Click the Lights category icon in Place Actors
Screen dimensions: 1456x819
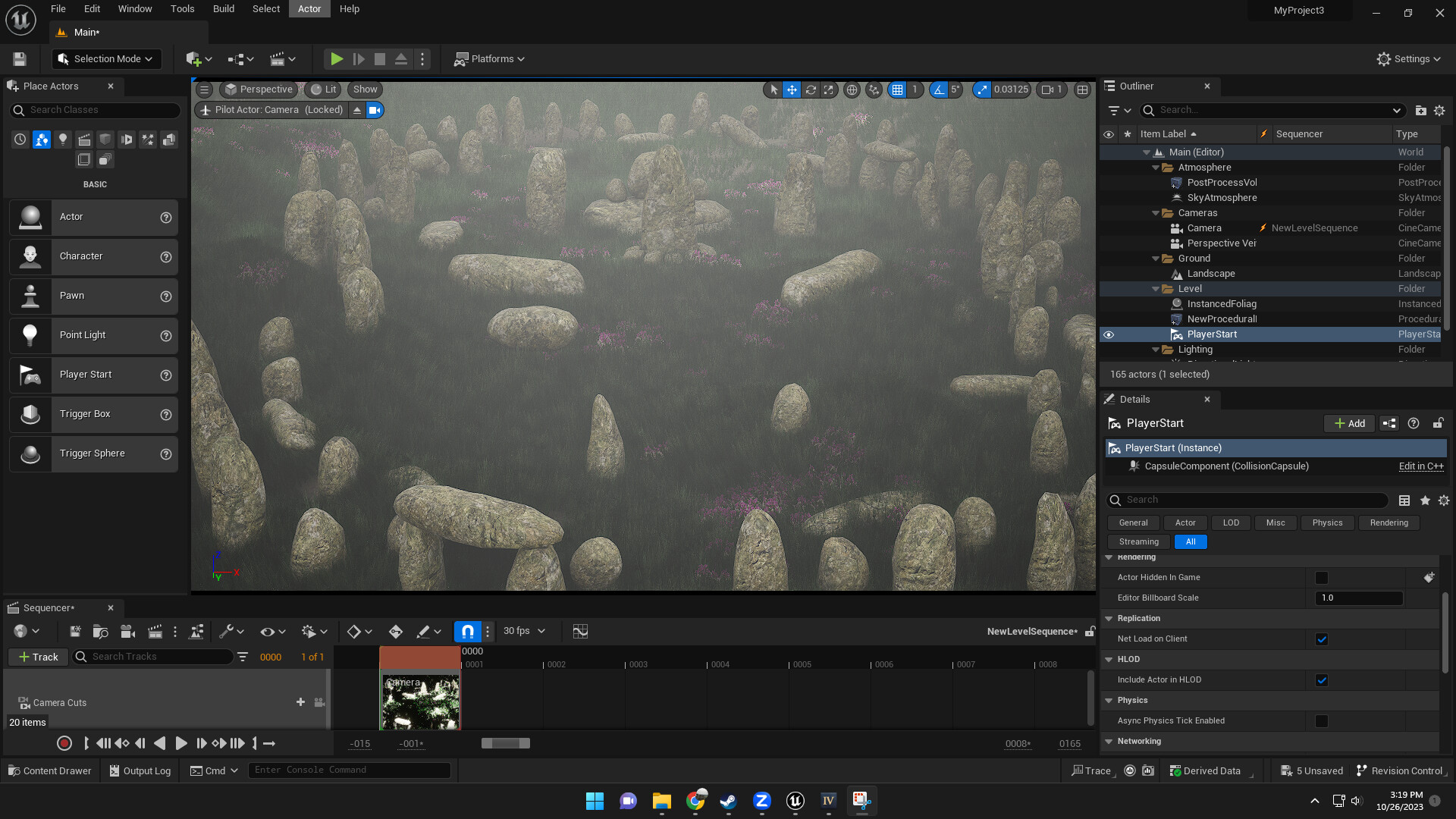coord(63,140)
